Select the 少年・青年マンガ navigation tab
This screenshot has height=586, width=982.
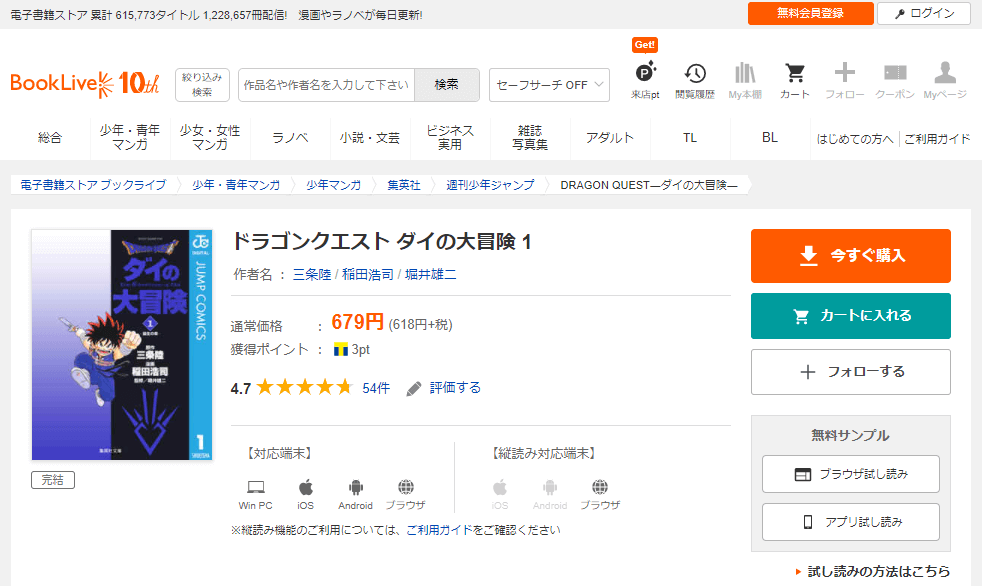pos(130,138)
